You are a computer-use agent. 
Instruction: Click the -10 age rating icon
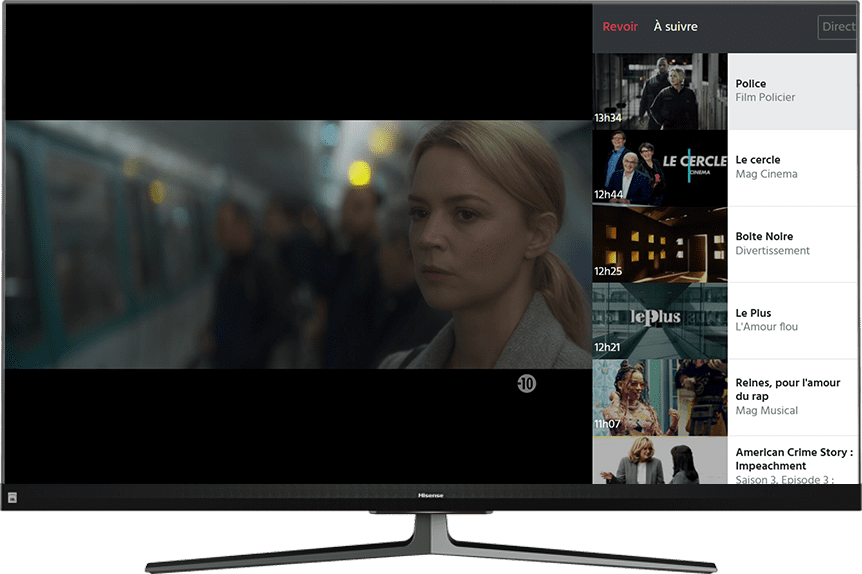coord(526,383)
